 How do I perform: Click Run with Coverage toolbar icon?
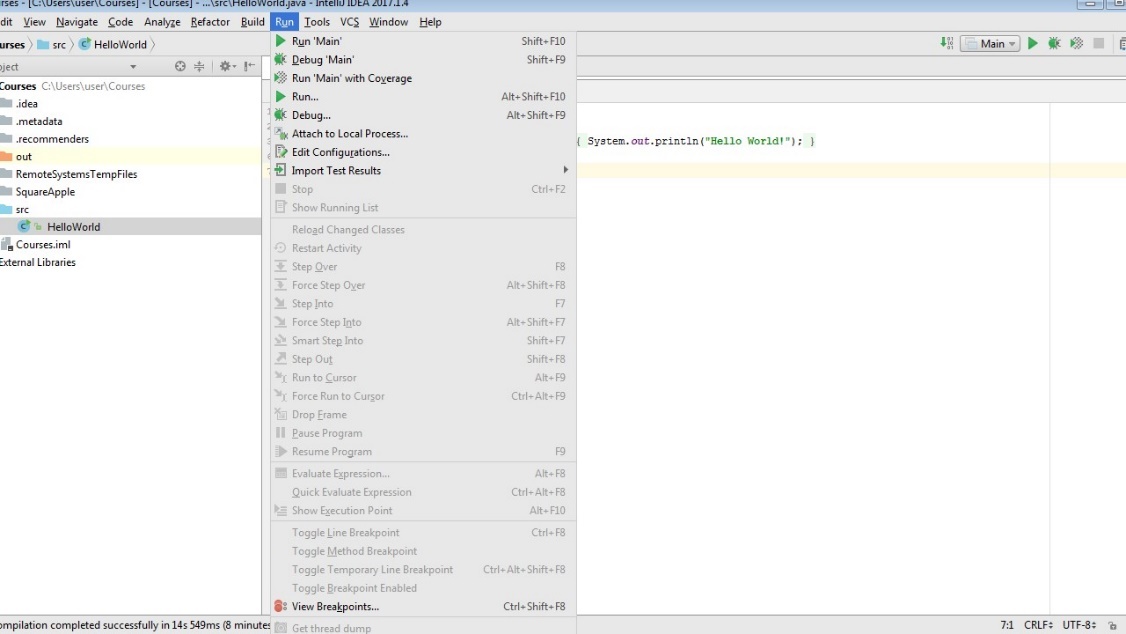[1077, 43]
